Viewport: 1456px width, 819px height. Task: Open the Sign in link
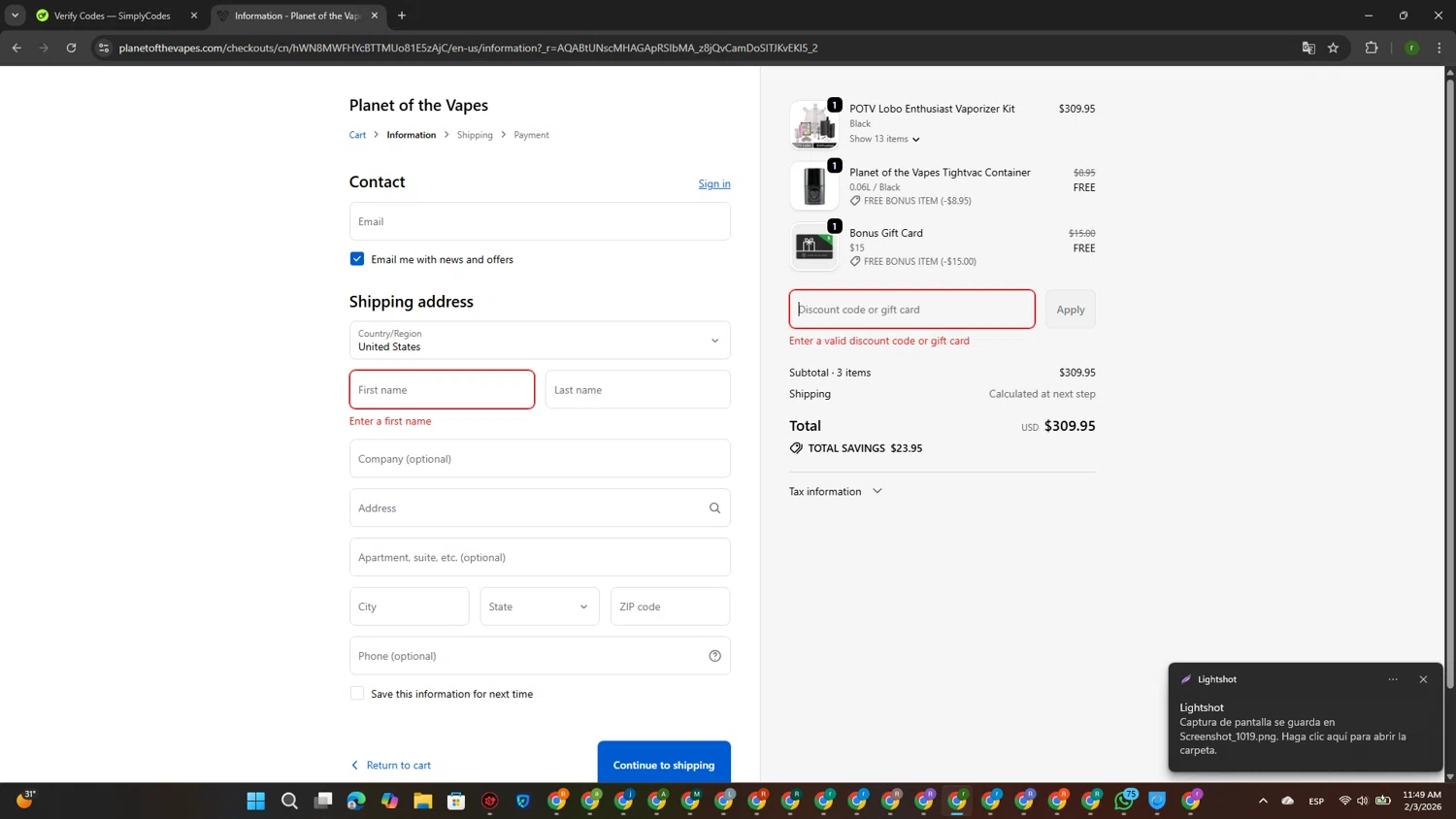714,183
